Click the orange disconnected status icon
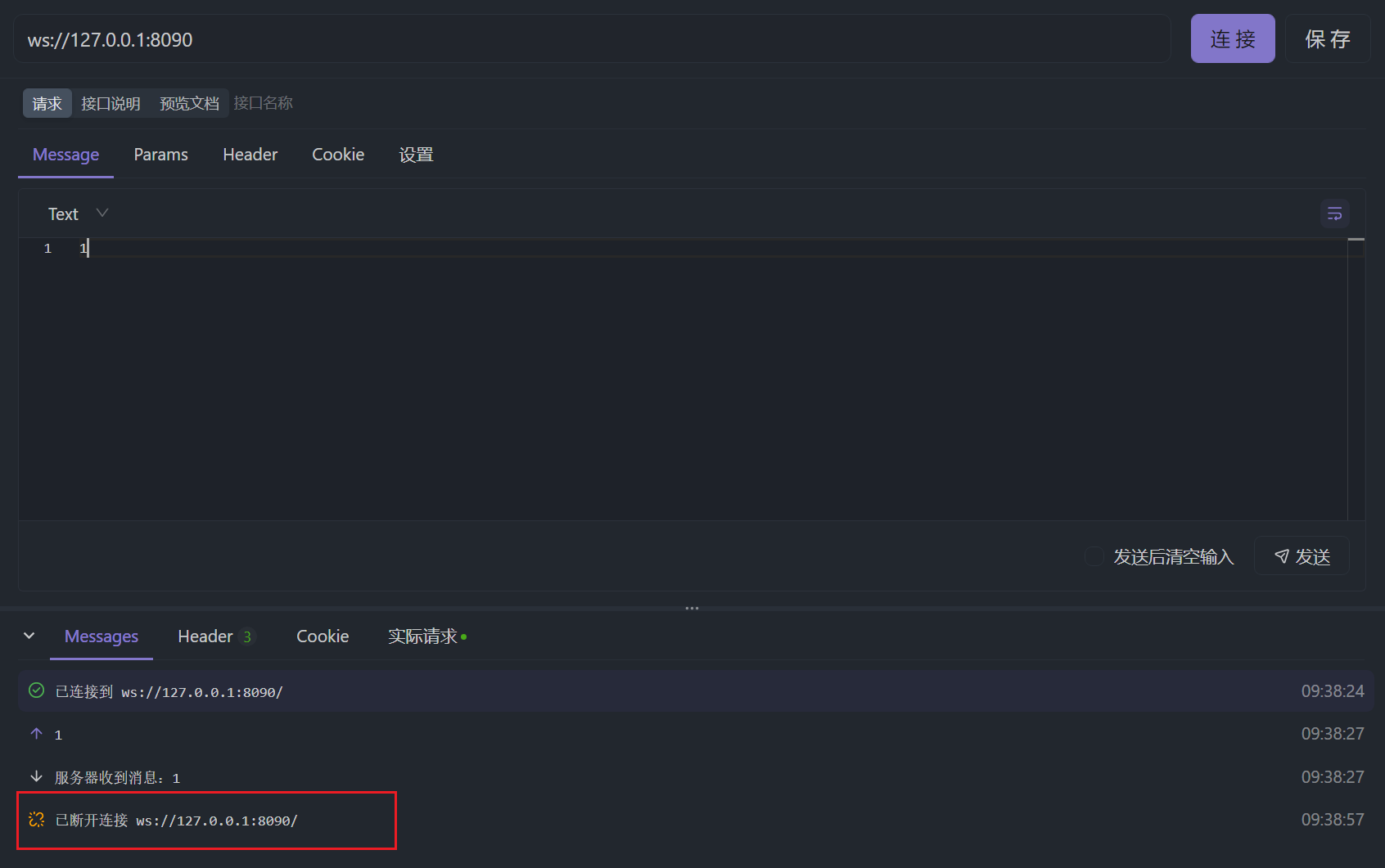1385x868 pixels. (36, 819)
